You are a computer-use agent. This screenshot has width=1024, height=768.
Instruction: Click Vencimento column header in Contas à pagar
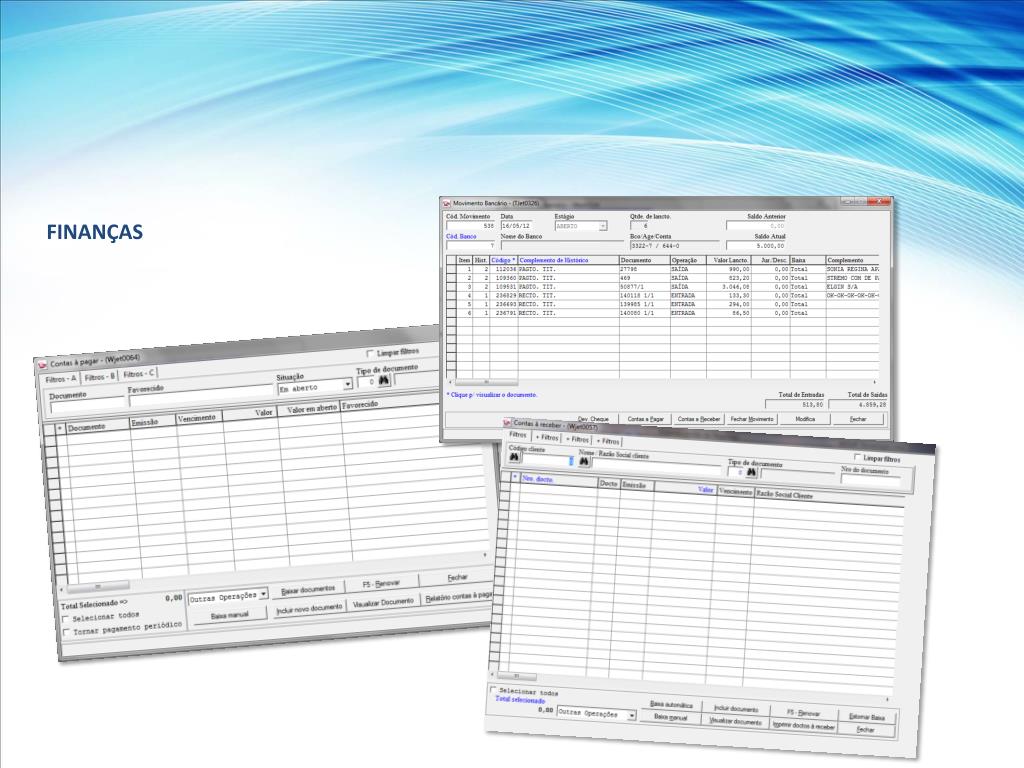200,418
